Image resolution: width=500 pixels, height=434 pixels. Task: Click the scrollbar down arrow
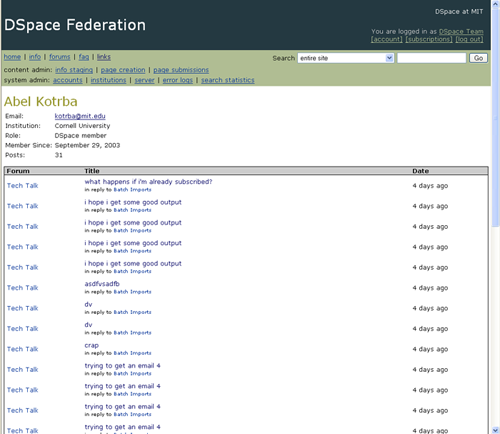[496, 430]
